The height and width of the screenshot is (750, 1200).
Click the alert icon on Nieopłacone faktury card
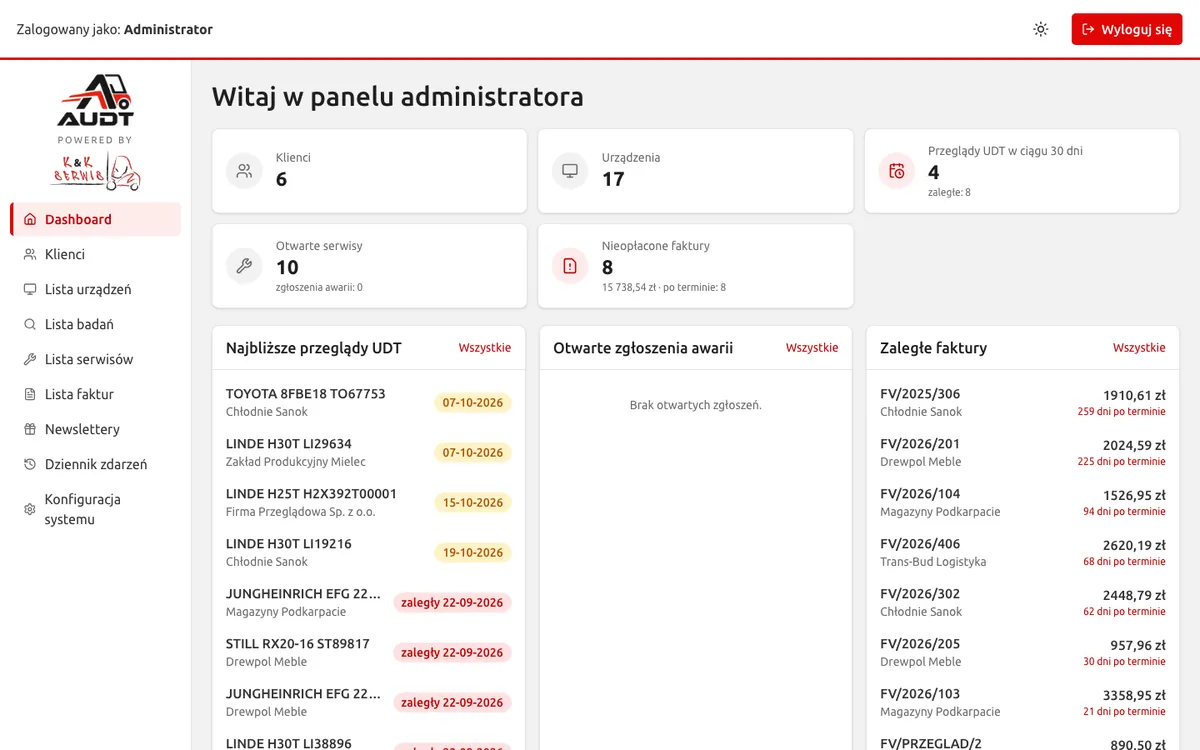point(570,266)
